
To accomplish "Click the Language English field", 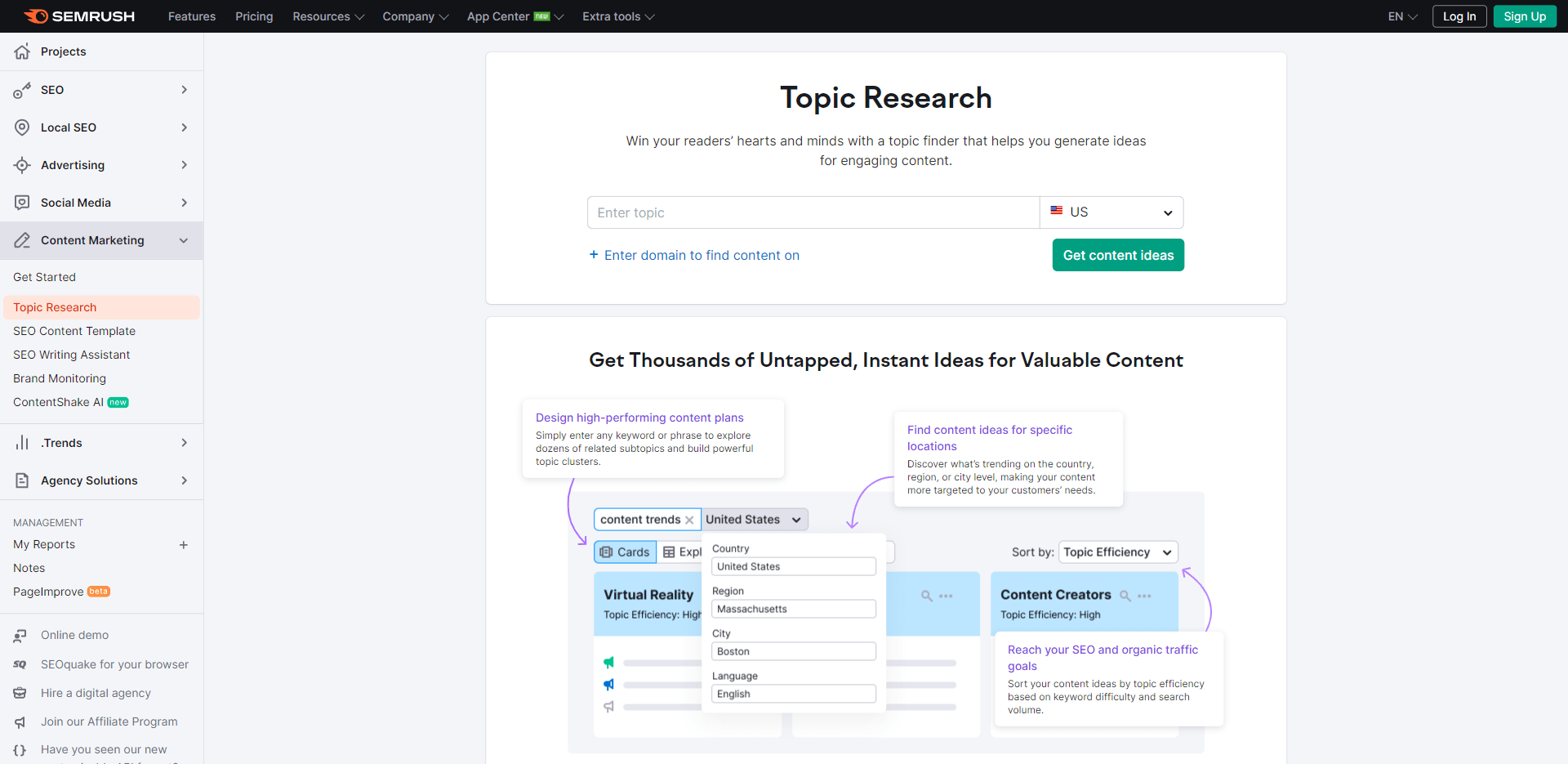I will point(794,694).
